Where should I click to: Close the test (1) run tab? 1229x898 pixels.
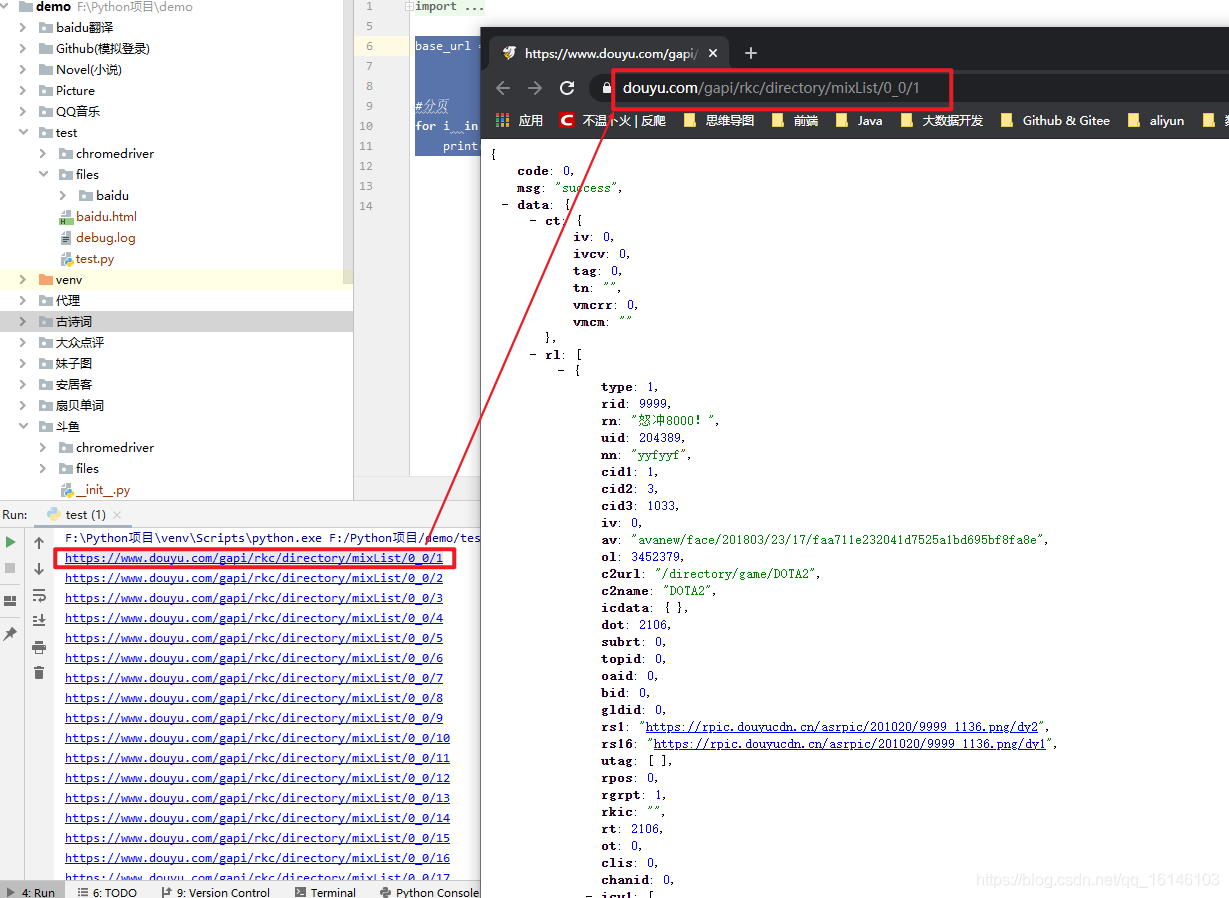117,515
